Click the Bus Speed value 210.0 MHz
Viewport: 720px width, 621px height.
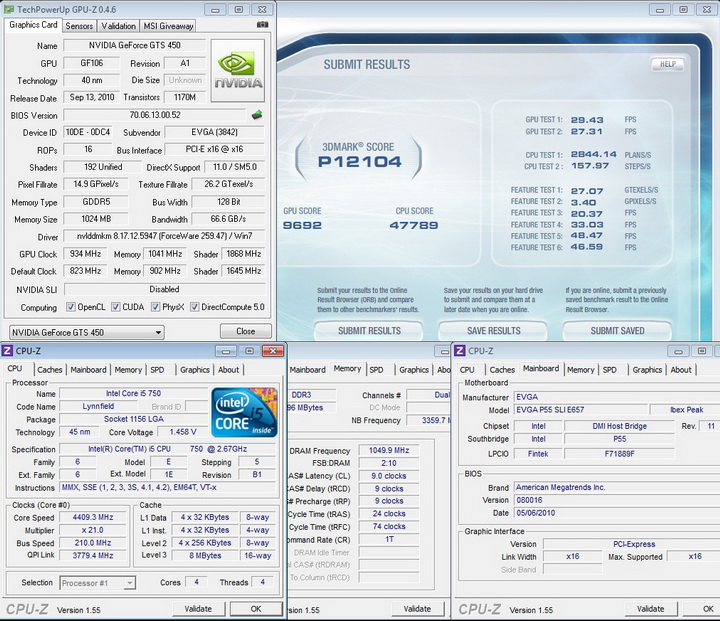pos(93,543)
